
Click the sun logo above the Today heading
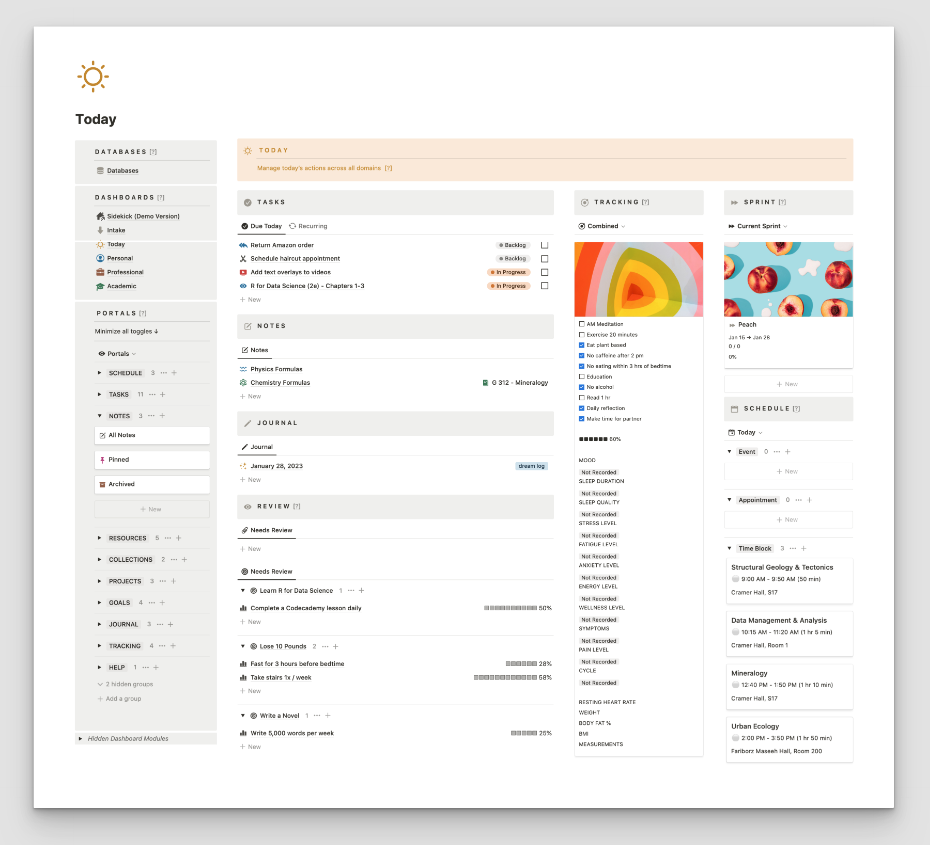[93, 76]
